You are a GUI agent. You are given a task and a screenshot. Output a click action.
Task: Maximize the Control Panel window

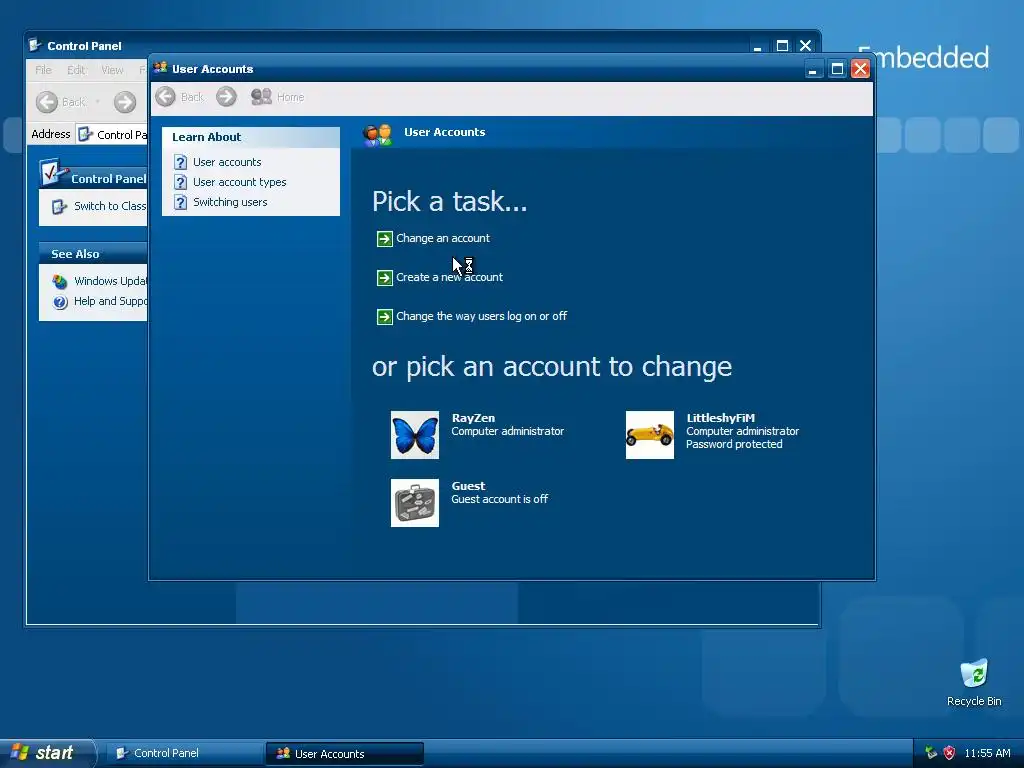tap(782, 46)
